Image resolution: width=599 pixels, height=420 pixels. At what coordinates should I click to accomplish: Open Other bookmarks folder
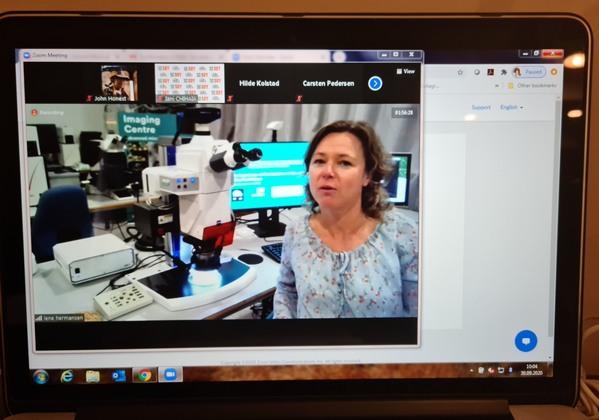[532, 86]
